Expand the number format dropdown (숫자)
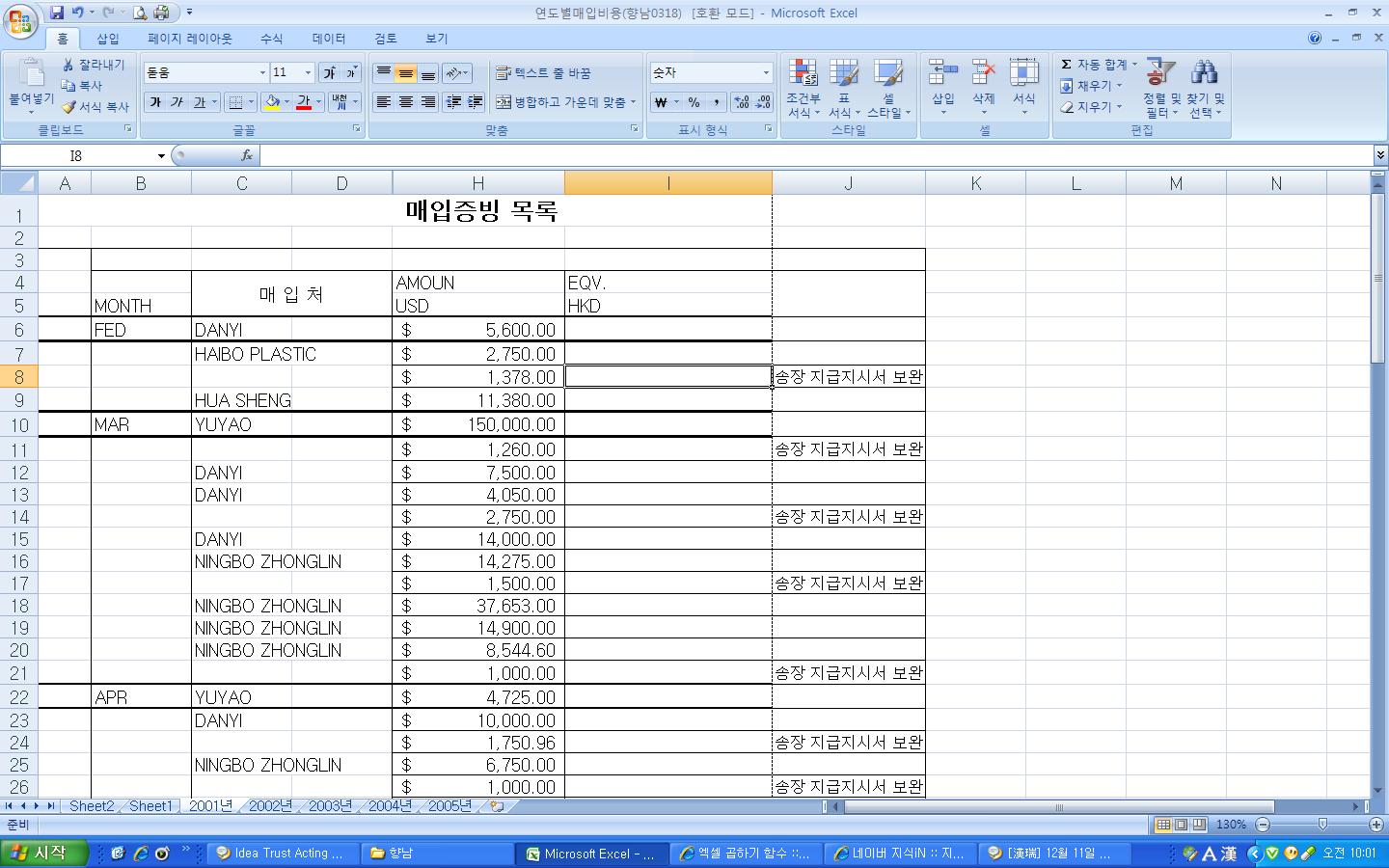Screen dimensions: 1389x868 (x=766, y=73)
